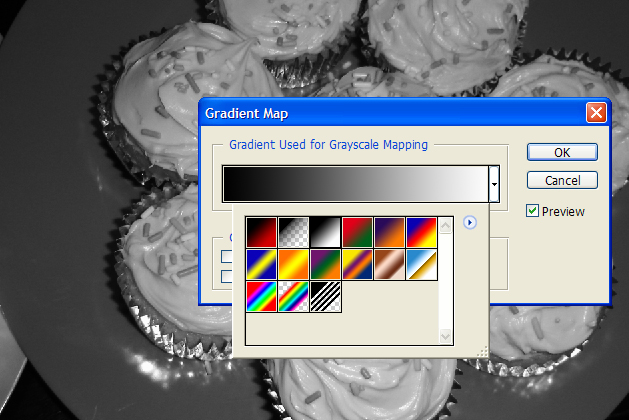Viewport: 629px width, 420px height.
Task: Cancel the Gradient Map dialog
Action: (562, 181)
